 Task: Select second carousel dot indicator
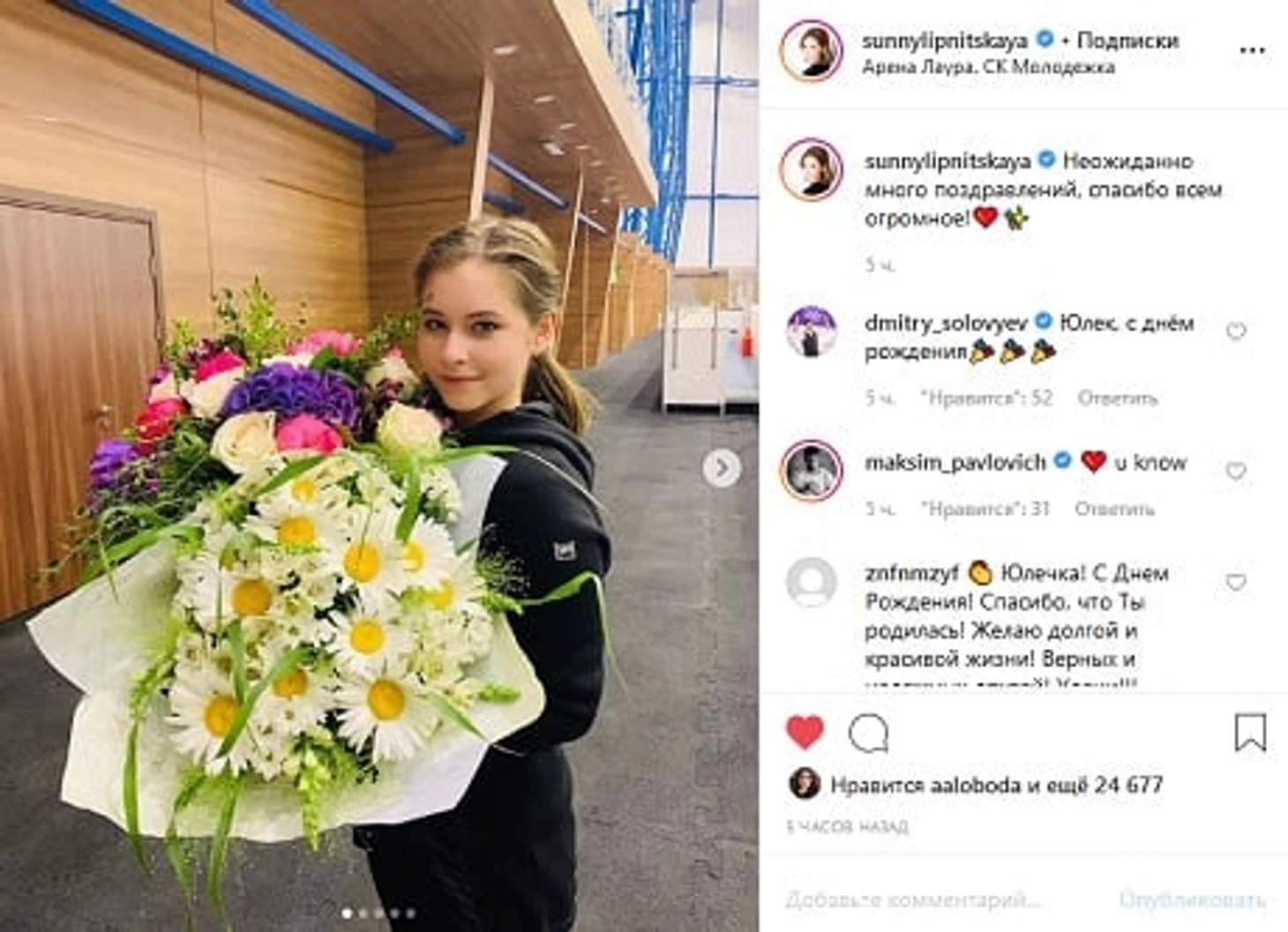(x=363, y=913)
